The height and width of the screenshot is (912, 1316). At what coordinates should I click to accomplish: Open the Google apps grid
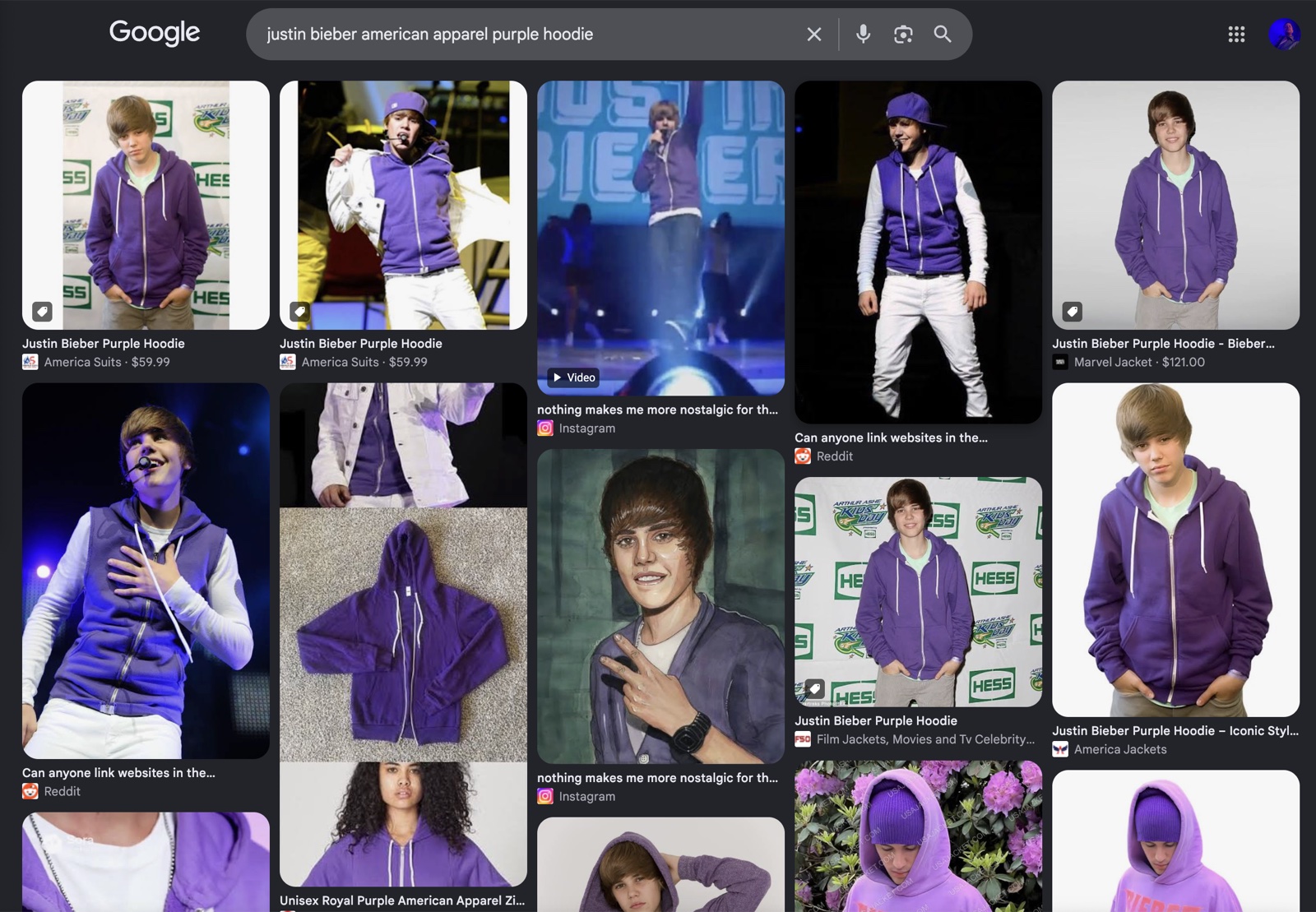coord(1236,35)
